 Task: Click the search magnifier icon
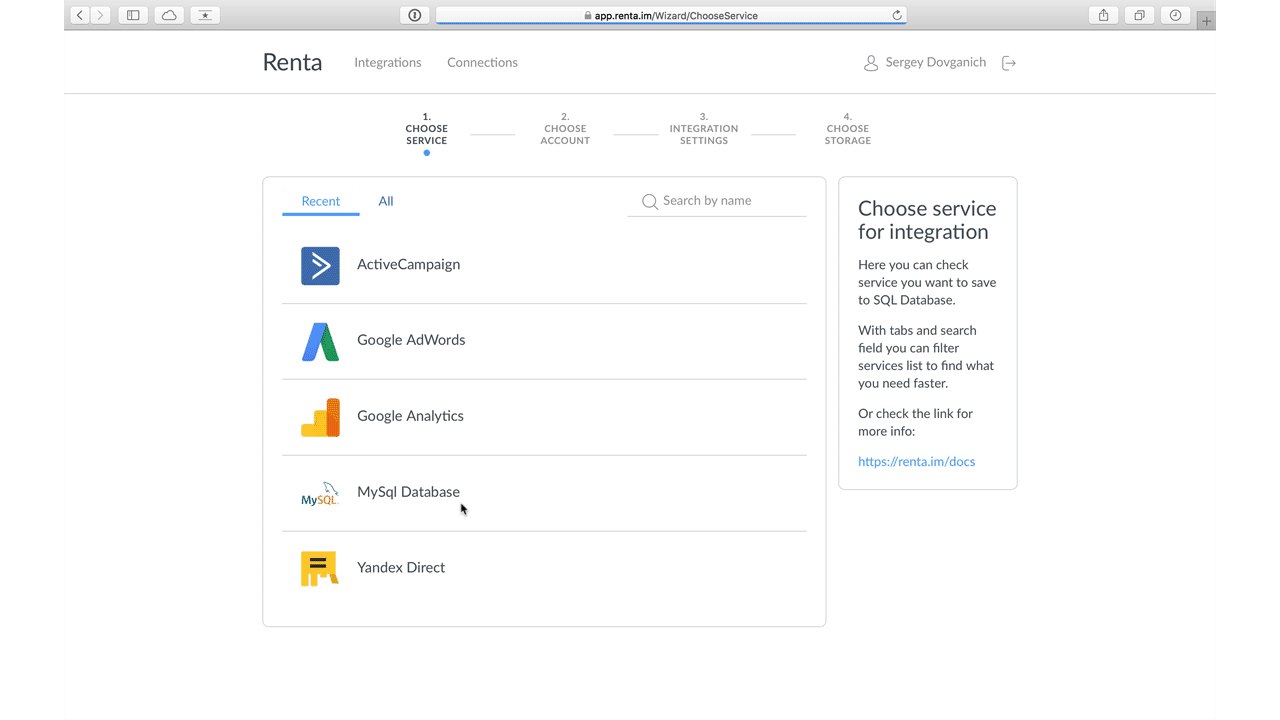(650, 202)
